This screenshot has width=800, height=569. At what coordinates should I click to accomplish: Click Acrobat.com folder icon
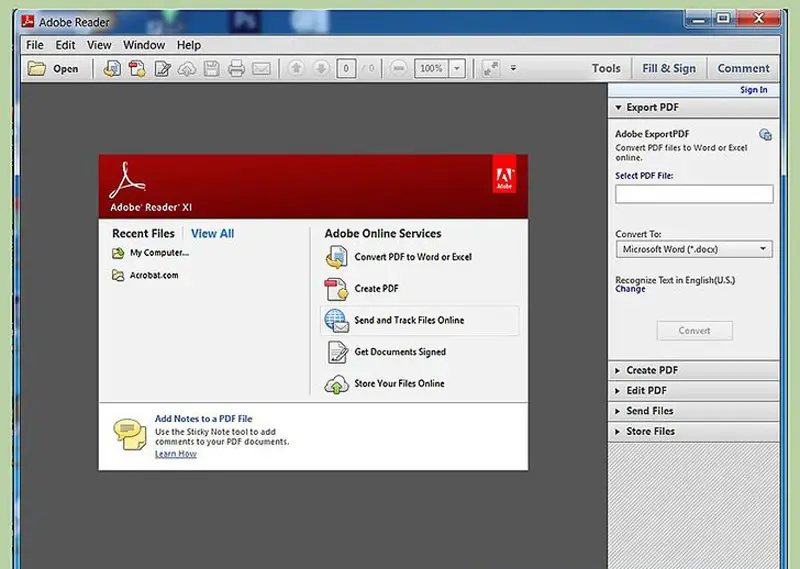[118, 276]
